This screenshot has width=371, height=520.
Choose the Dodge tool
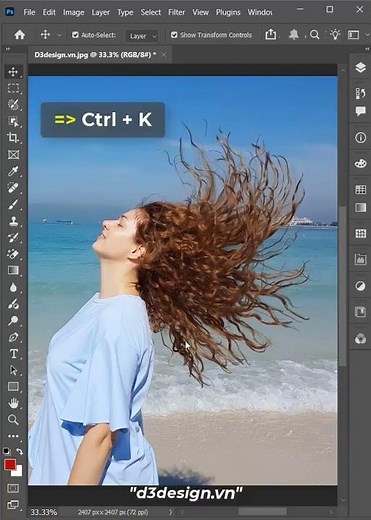point(13,320)
